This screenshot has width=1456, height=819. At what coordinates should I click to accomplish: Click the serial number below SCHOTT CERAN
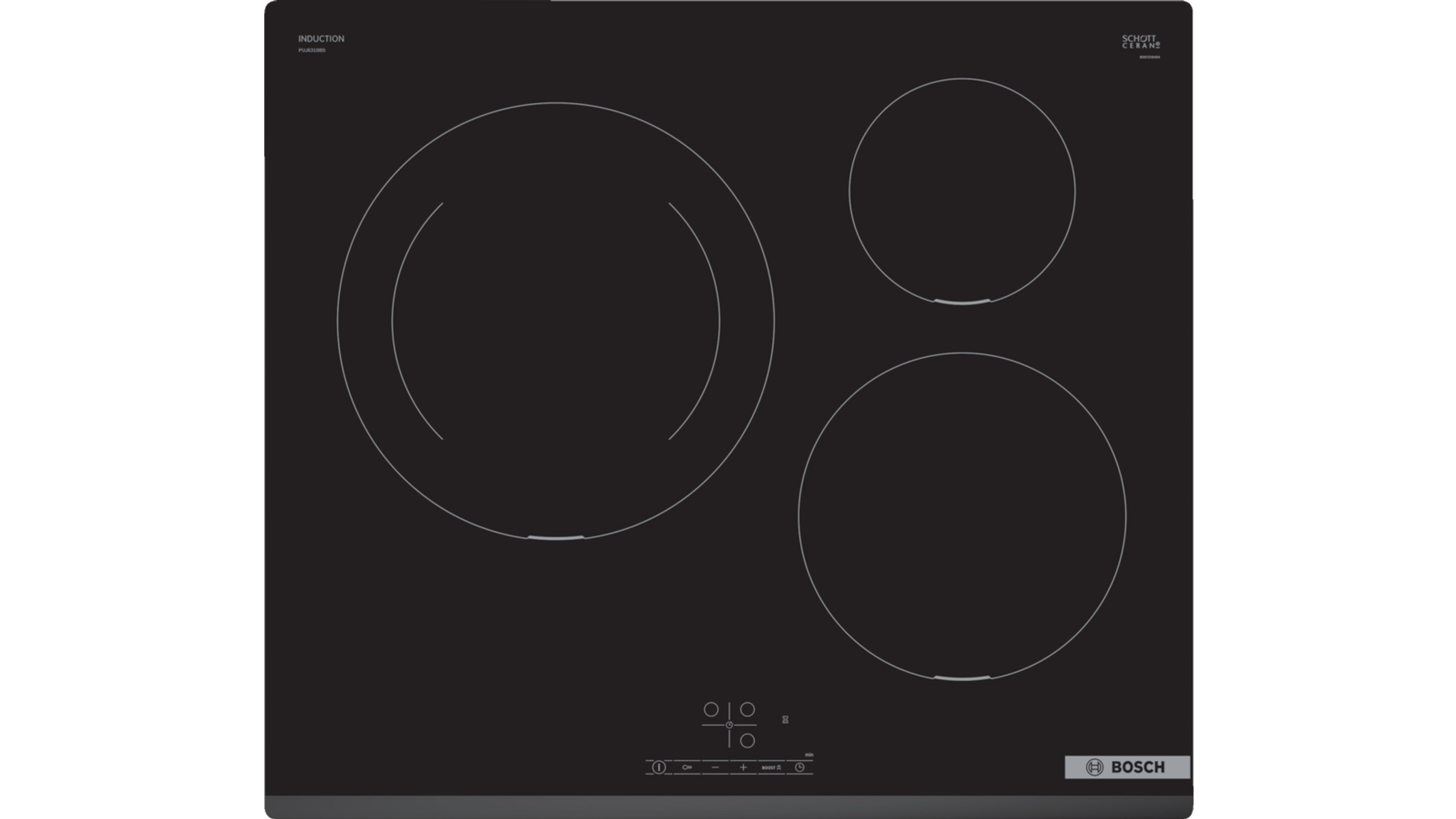(1150, 57)
